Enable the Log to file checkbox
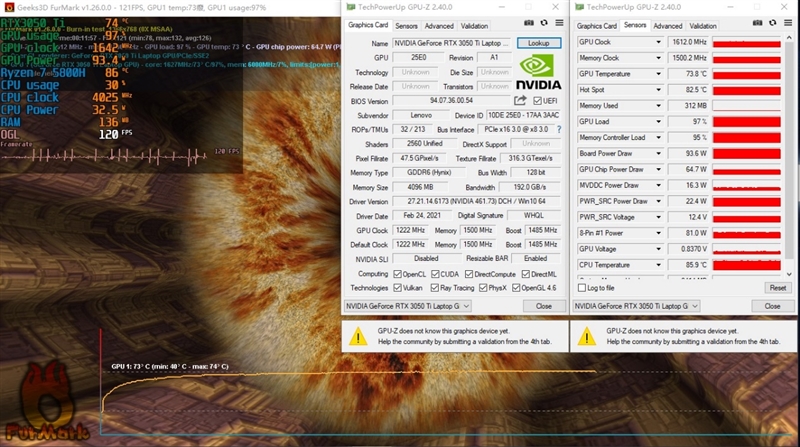Viewport: 800px width, 447px height. pyautogui.click(x=582, y=288)
